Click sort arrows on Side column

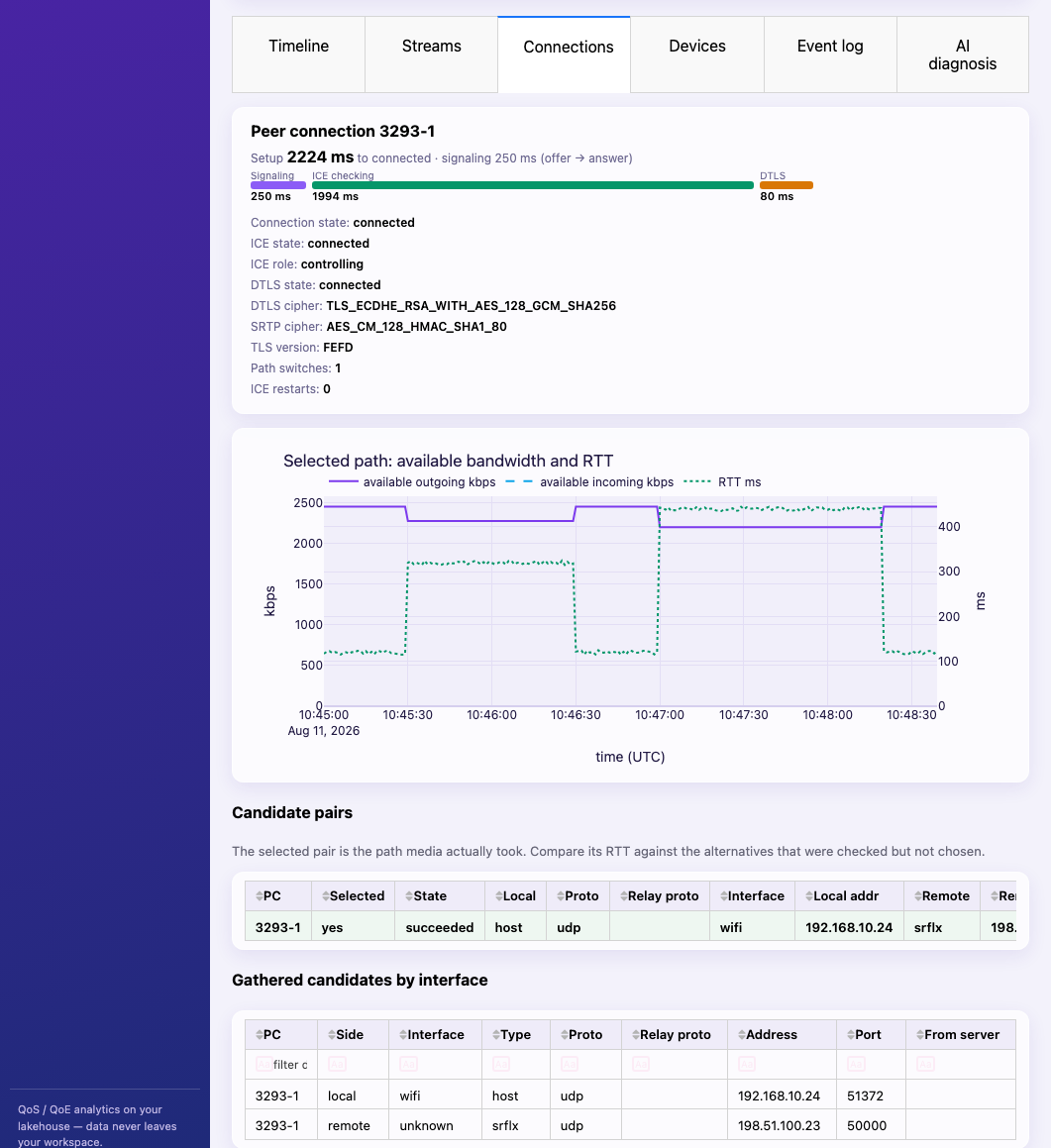[332, 1034]
